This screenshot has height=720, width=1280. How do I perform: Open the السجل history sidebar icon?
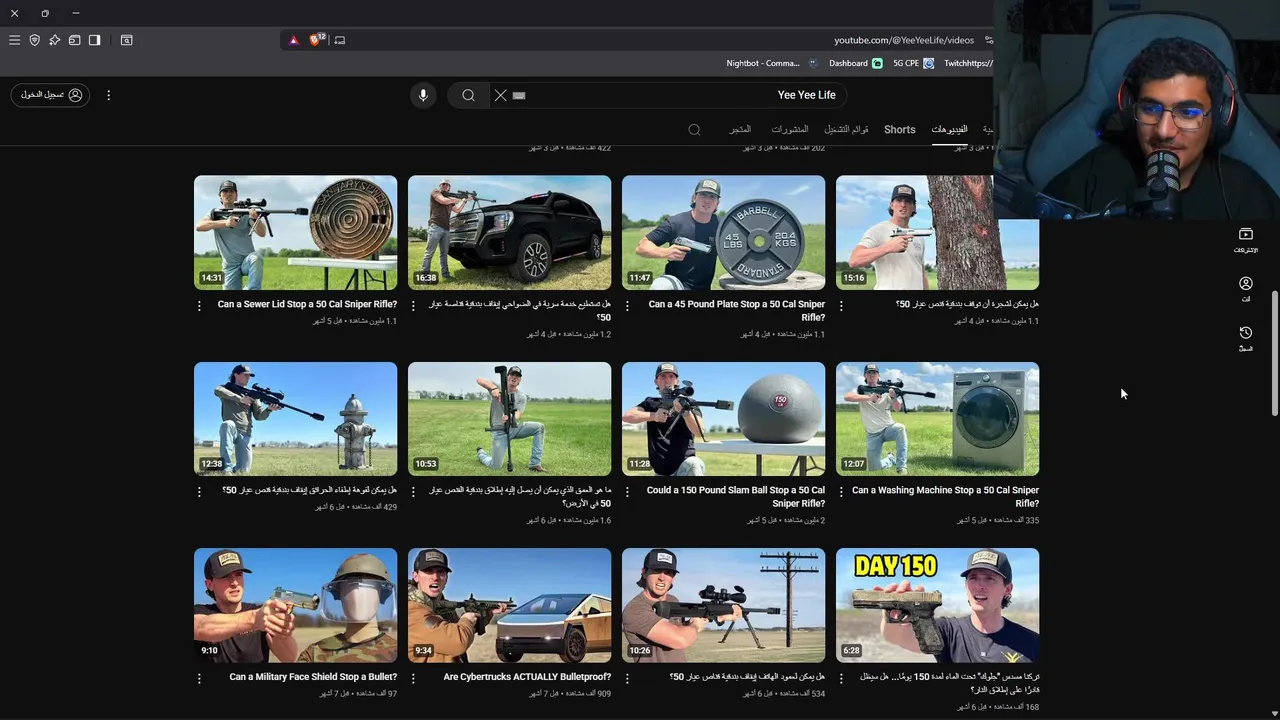pyautogui.click(x=1246, y=338)
